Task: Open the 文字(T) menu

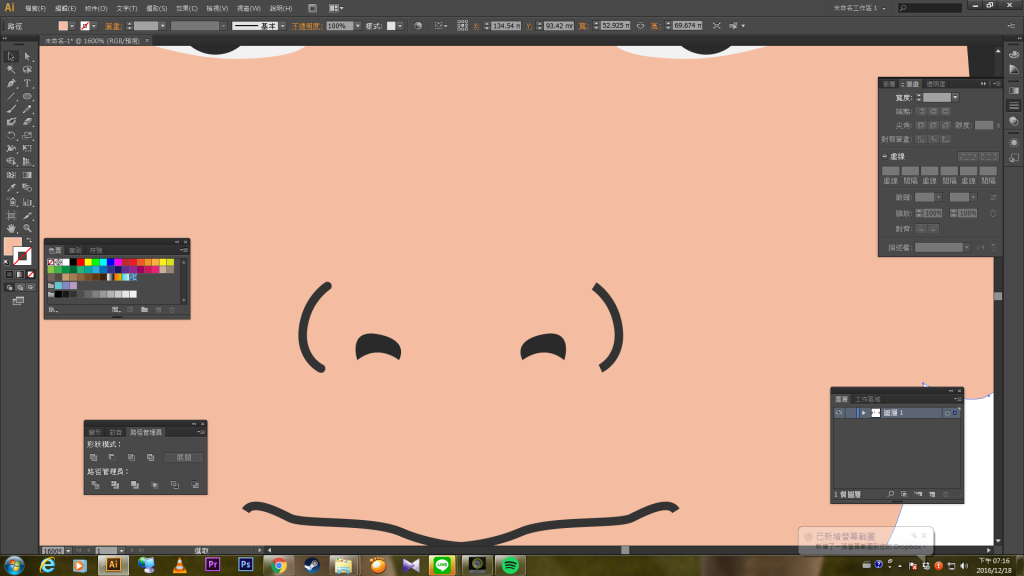Action: [127, 8]
